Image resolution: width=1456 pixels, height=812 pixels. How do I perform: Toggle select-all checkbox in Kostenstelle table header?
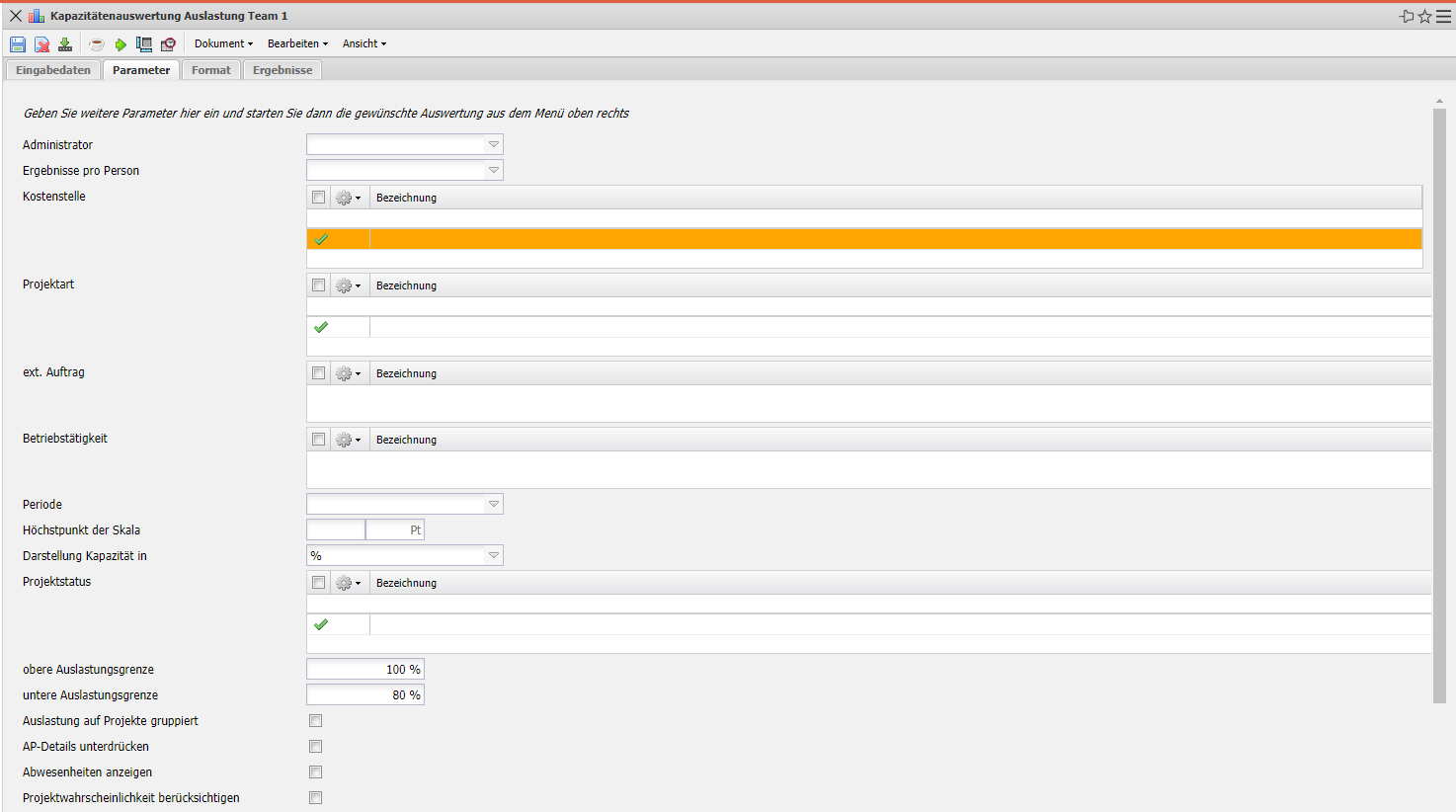[x=318, y=198]
